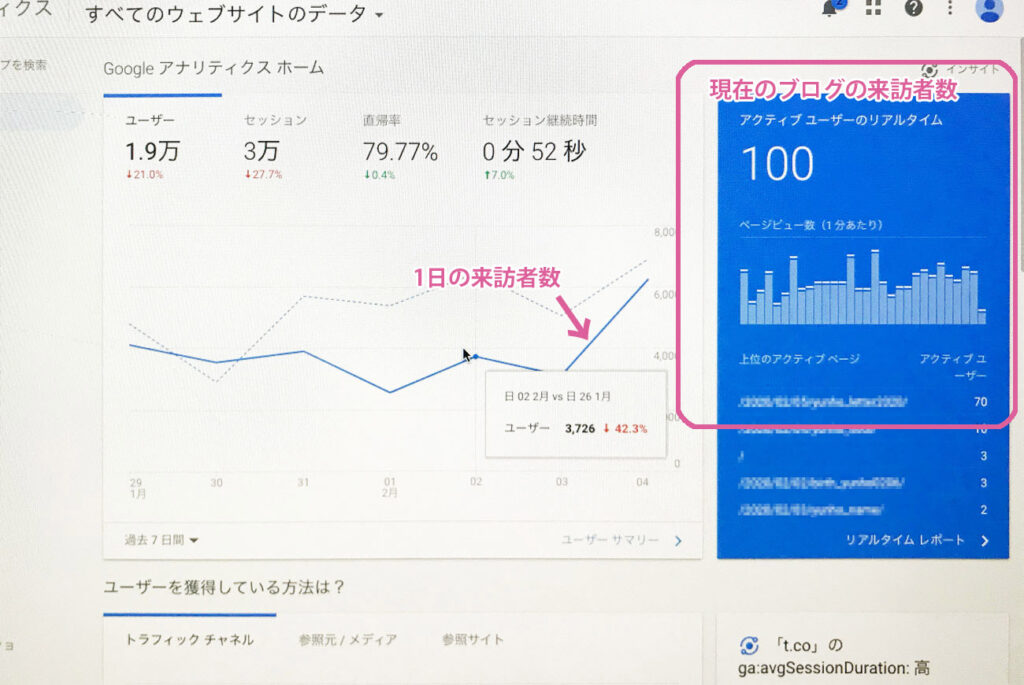Image resolution: width=1024 pixels, height=685 pixels.
Task: Click the ページビュー数 per-minute bar chart
Action: tap(863, 287)
